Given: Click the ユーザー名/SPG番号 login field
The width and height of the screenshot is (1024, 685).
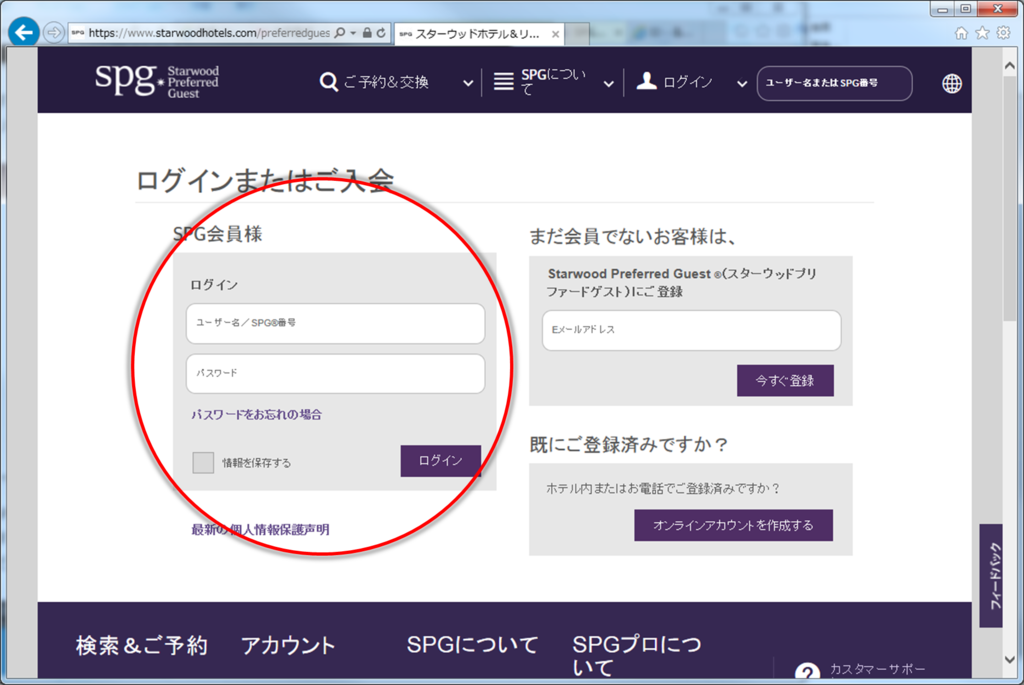Looking at the screenshot, I should coord(335,323).
